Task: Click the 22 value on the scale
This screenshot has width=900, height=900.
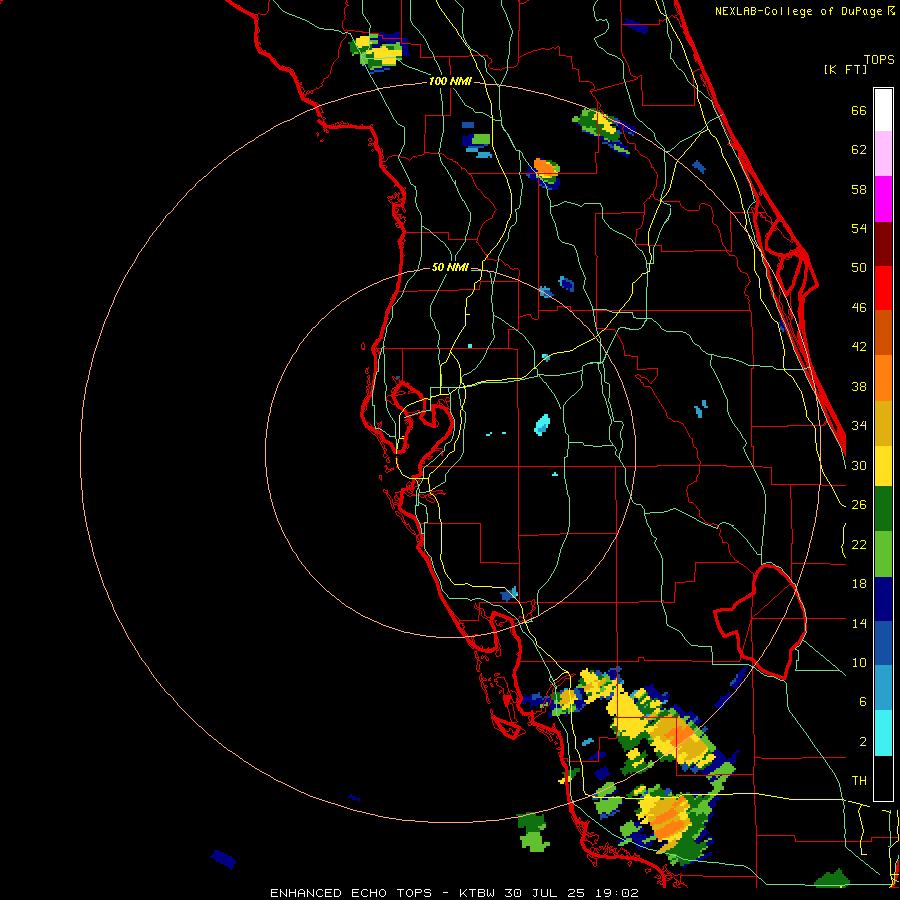Action: pyautogui.click(x=859, y=544)
